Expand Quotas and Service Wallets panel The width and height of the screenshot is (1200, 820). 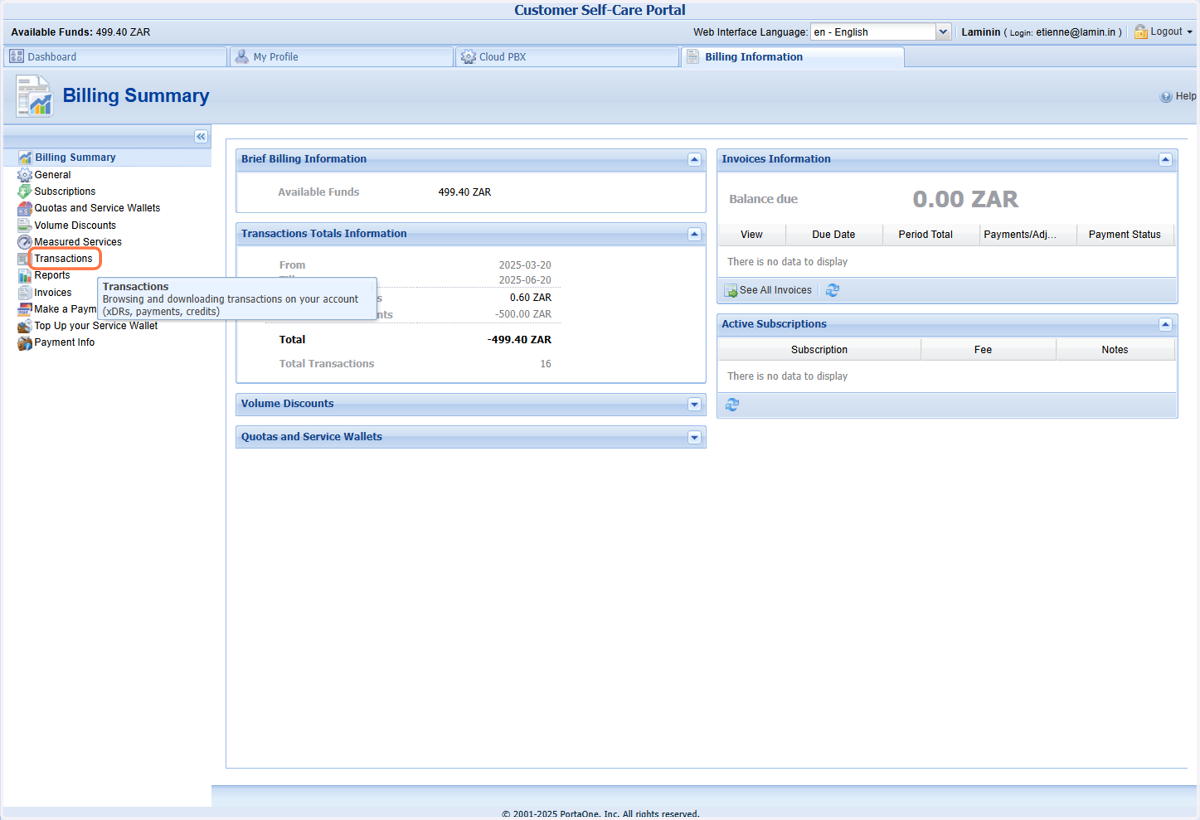pyautogui.click(x=695, y=437)
